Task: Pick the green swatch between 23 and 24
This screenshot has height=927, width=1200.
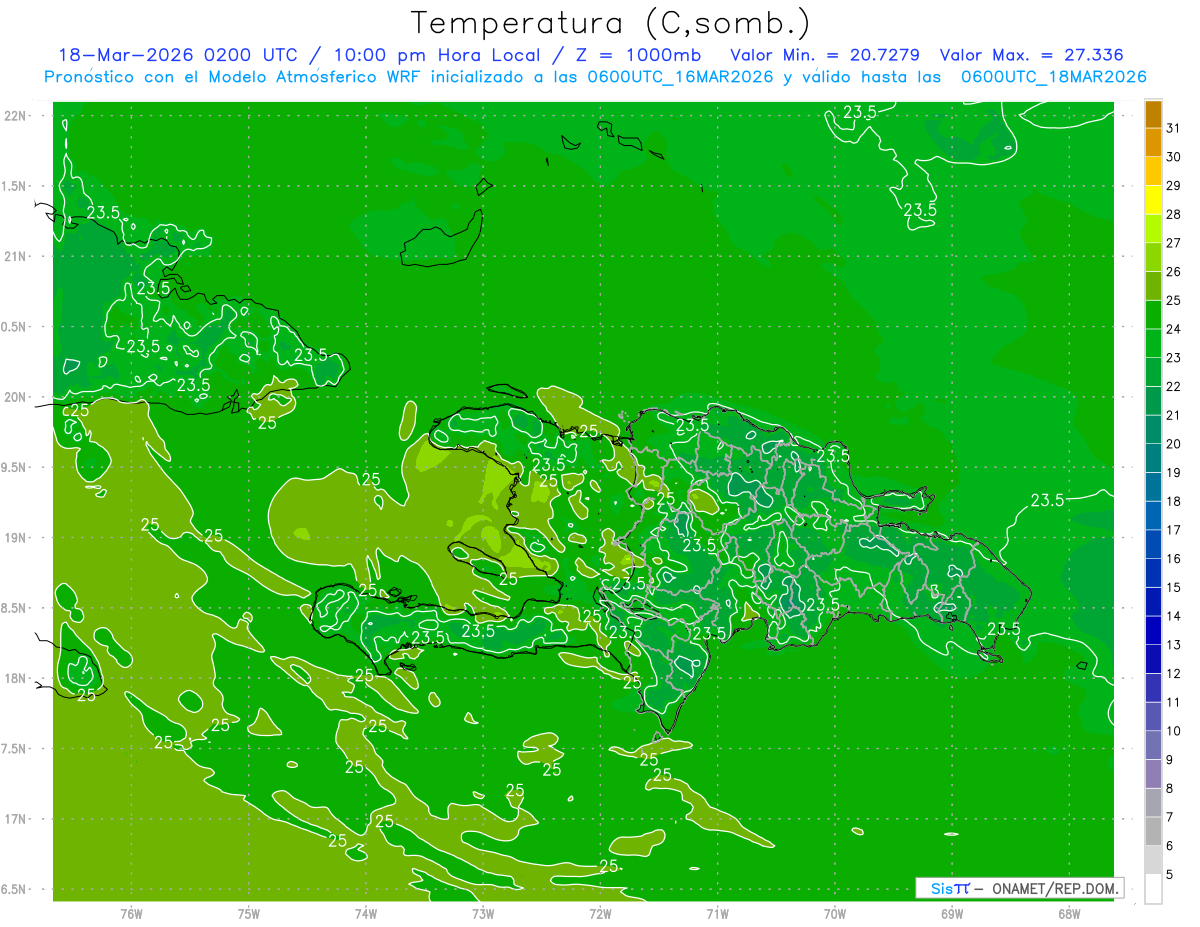Action: coord(1153,344)
